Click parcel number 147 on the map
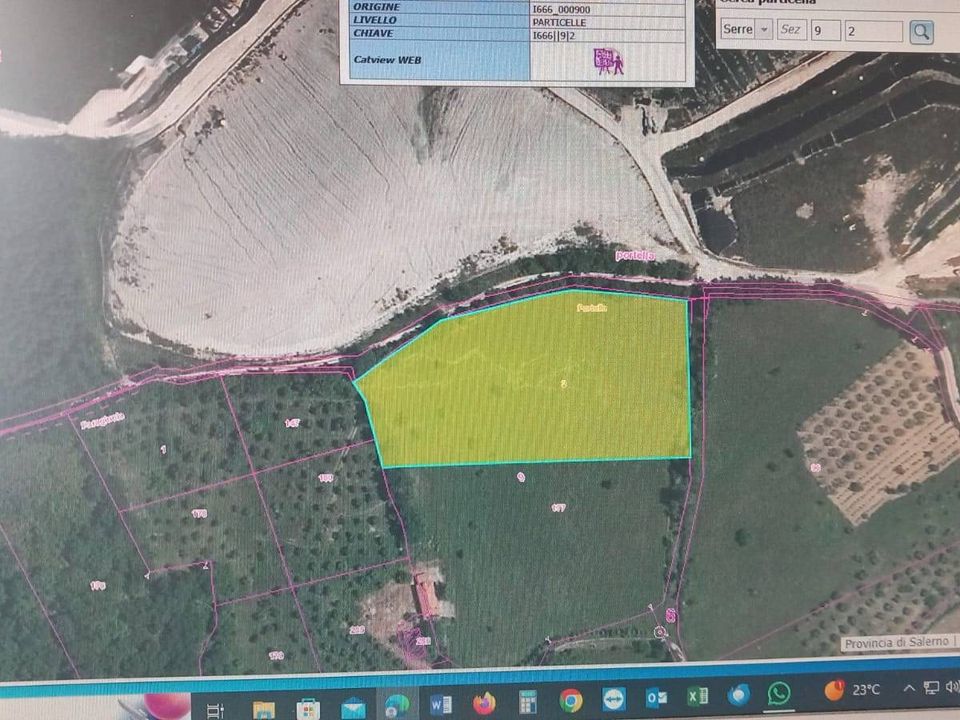Image resolution: width=960 pixels, height=720 pixels. tap(292, 423)
